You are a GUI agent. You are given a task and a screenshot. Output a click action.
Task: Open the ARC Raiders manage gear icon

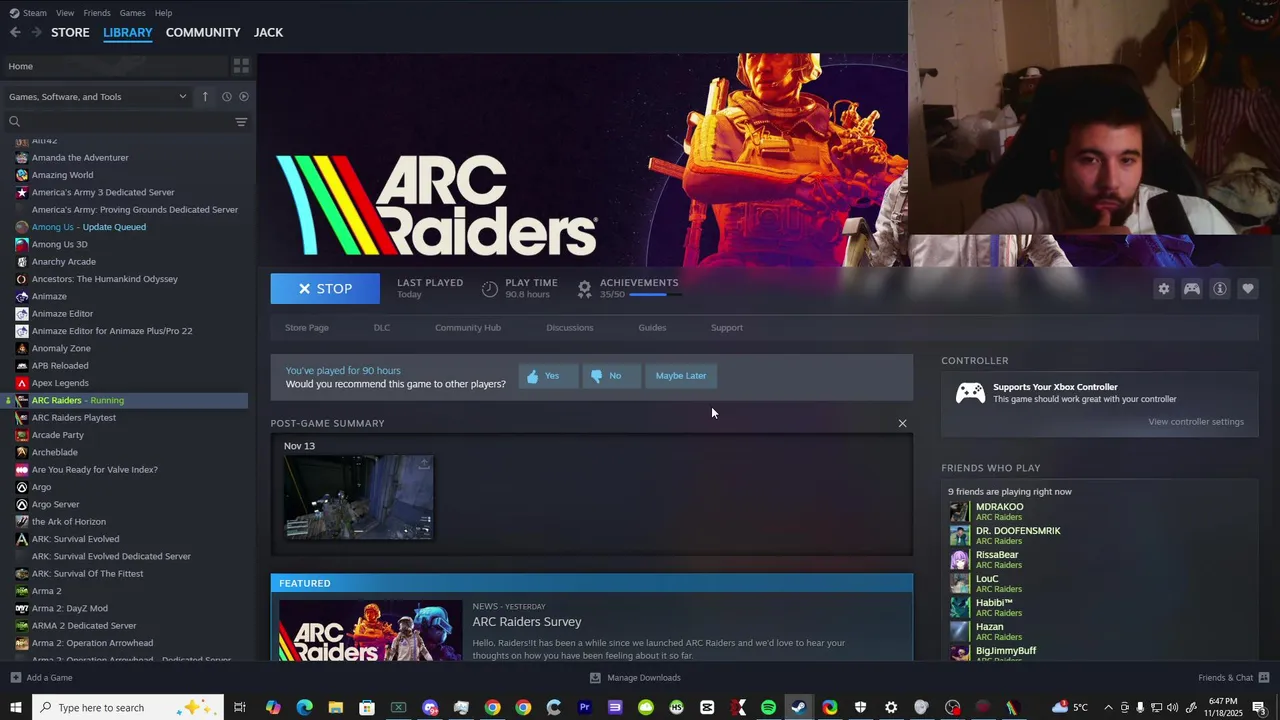pyautogui.click(x=1164, y=289)
